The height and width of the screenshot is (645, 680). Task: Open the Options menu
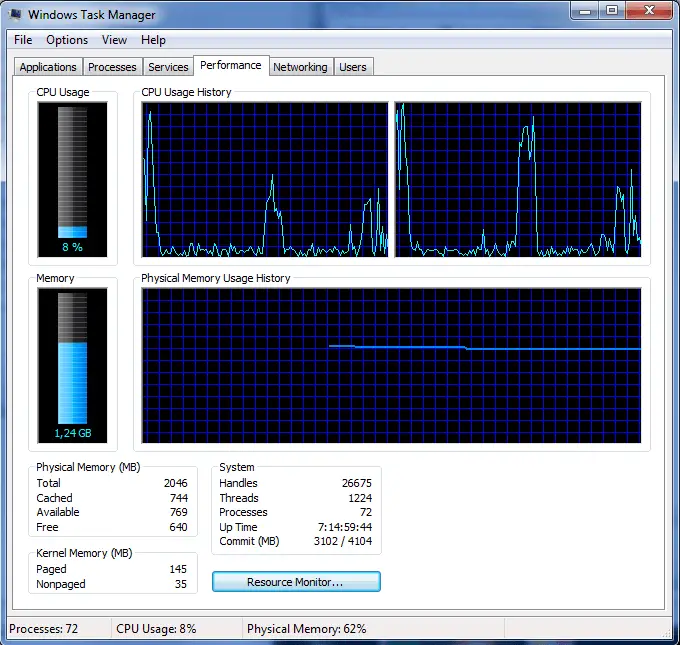pos(67,40)
